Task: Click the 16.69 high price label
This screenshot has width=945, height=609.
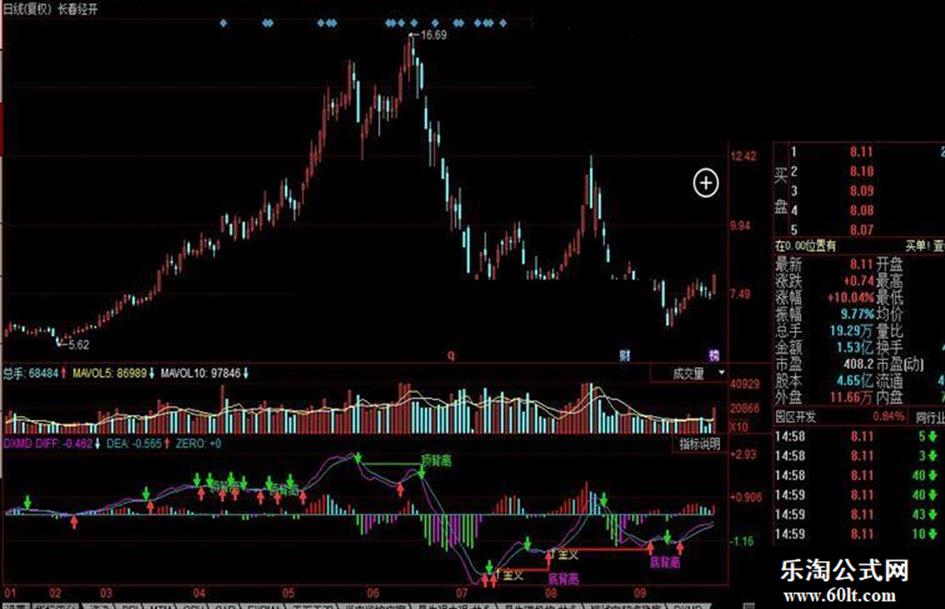Action: coord(433,35)
